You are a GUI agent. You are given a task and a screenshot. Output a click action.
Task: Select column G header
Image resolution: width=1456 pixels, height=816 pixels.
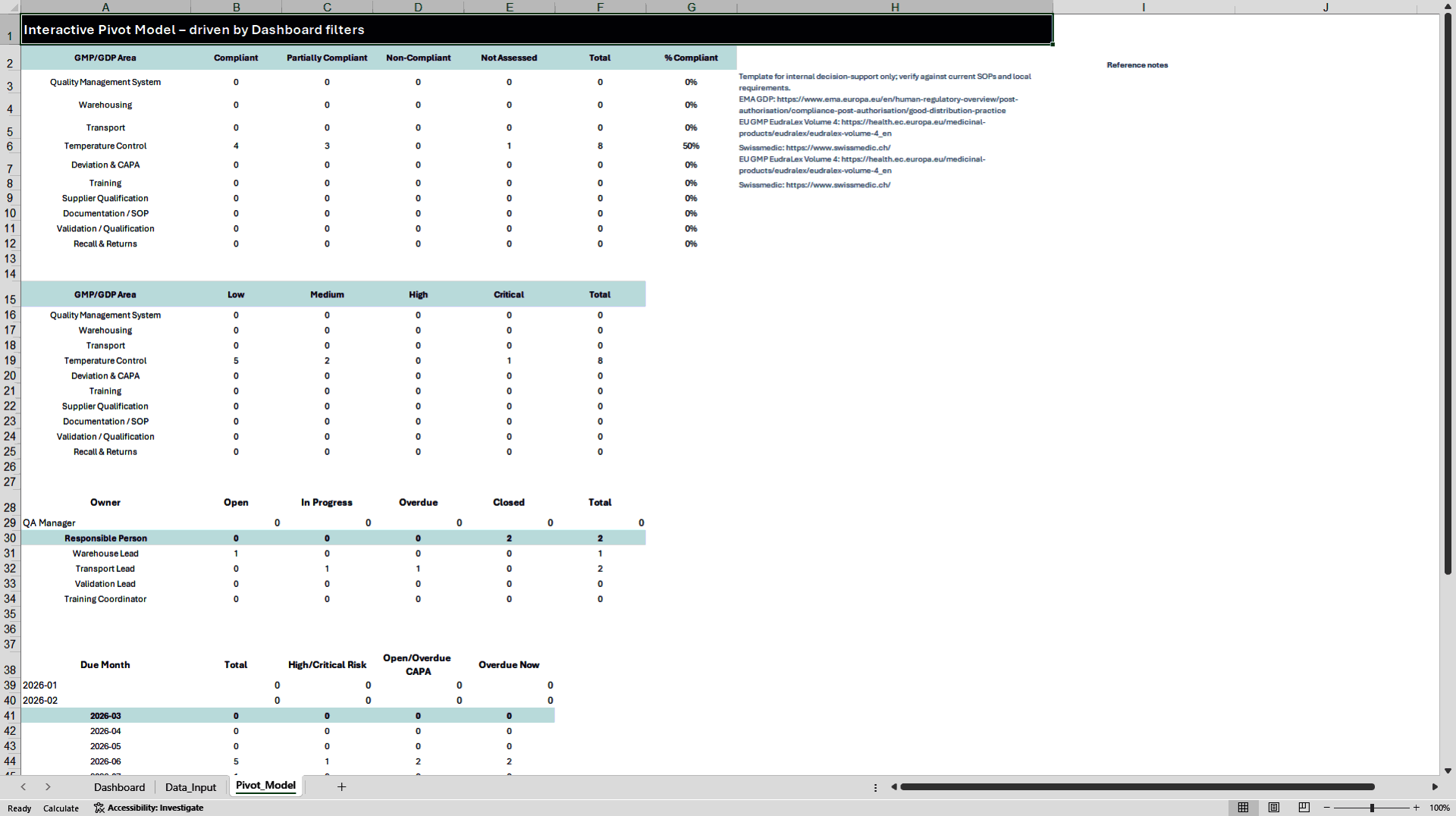(691, 7)
